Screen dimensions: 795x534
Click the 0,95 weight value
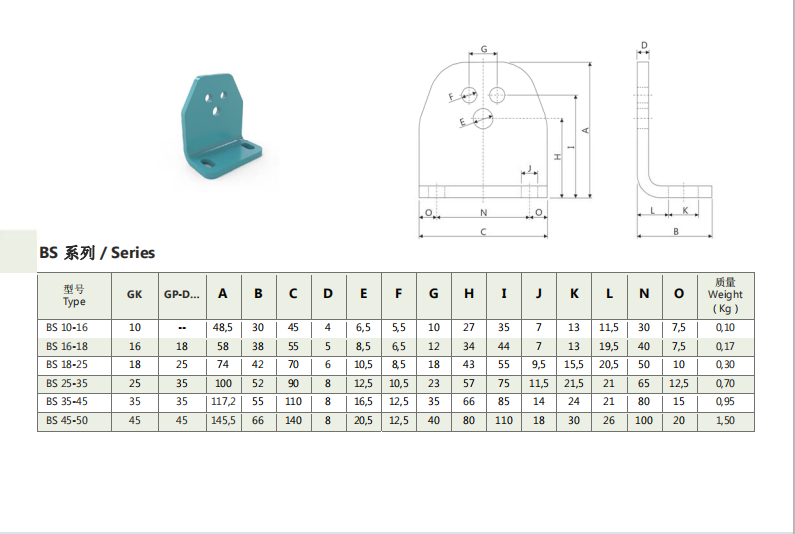click(725, 402)
